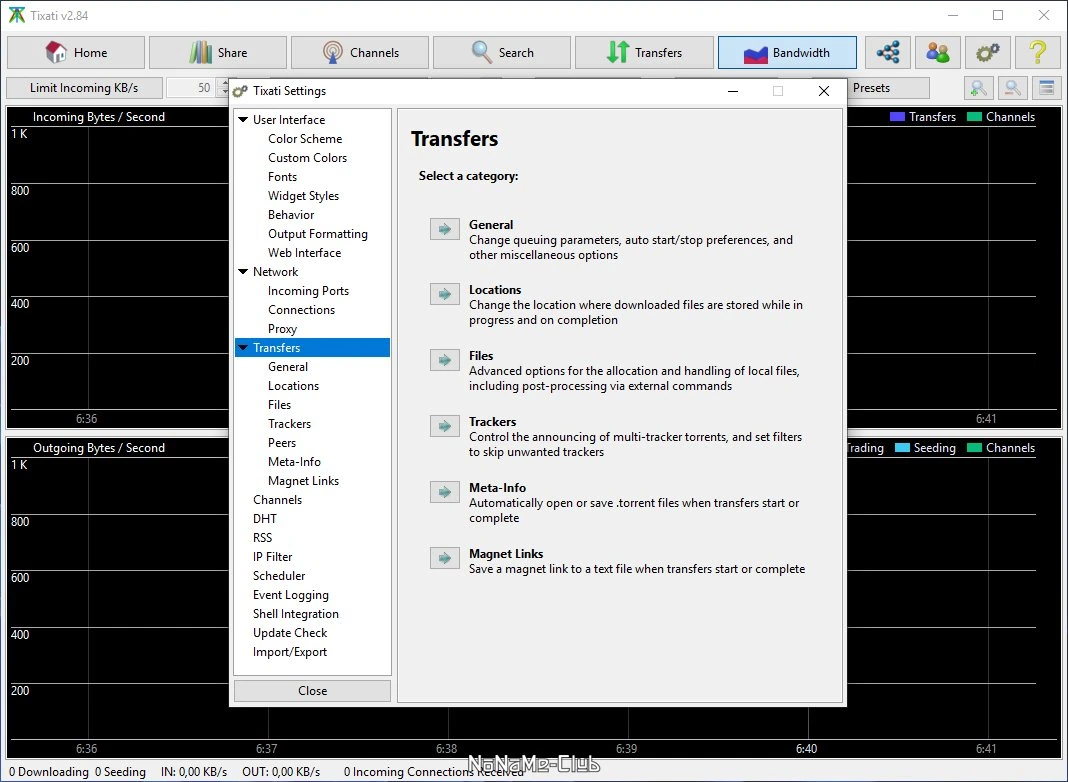Click 0 Downloading in status bar
This screenshot has width=1068, height=782.
(48, 772)
